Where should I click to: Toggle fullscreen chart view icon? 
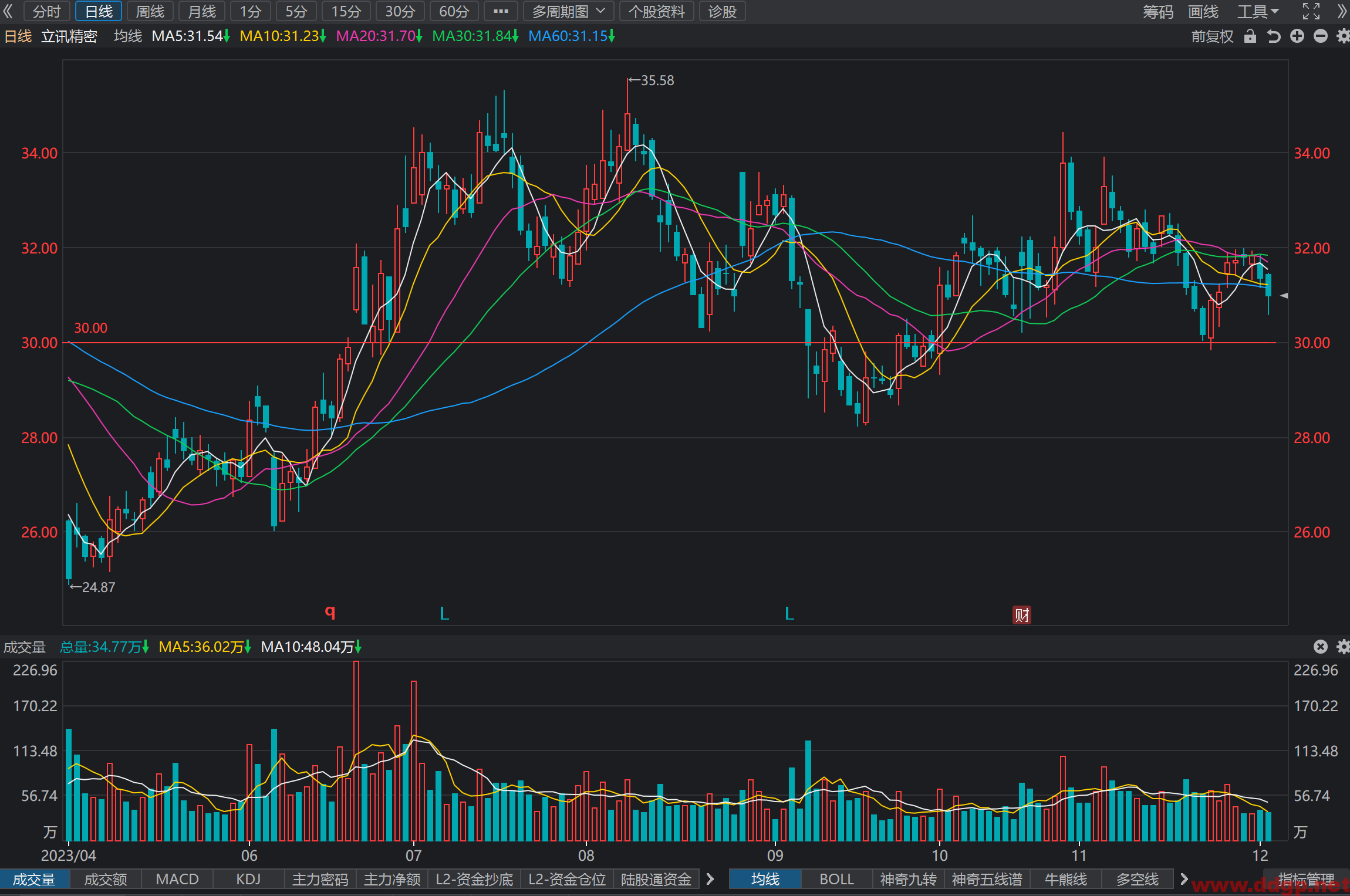coord(1311,11)
